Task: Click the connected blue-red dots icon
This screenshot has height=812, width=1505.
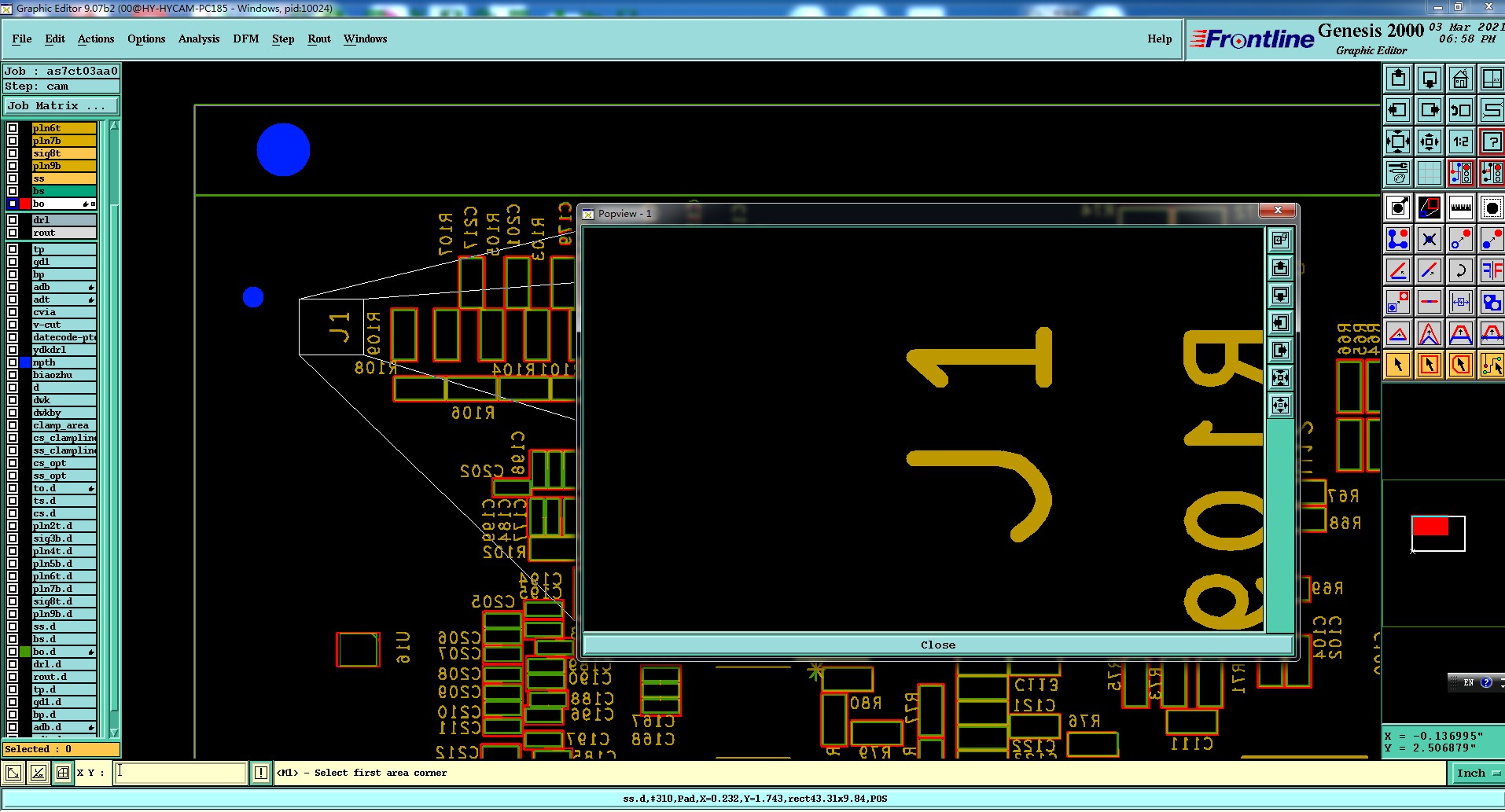Action: 1398,239
